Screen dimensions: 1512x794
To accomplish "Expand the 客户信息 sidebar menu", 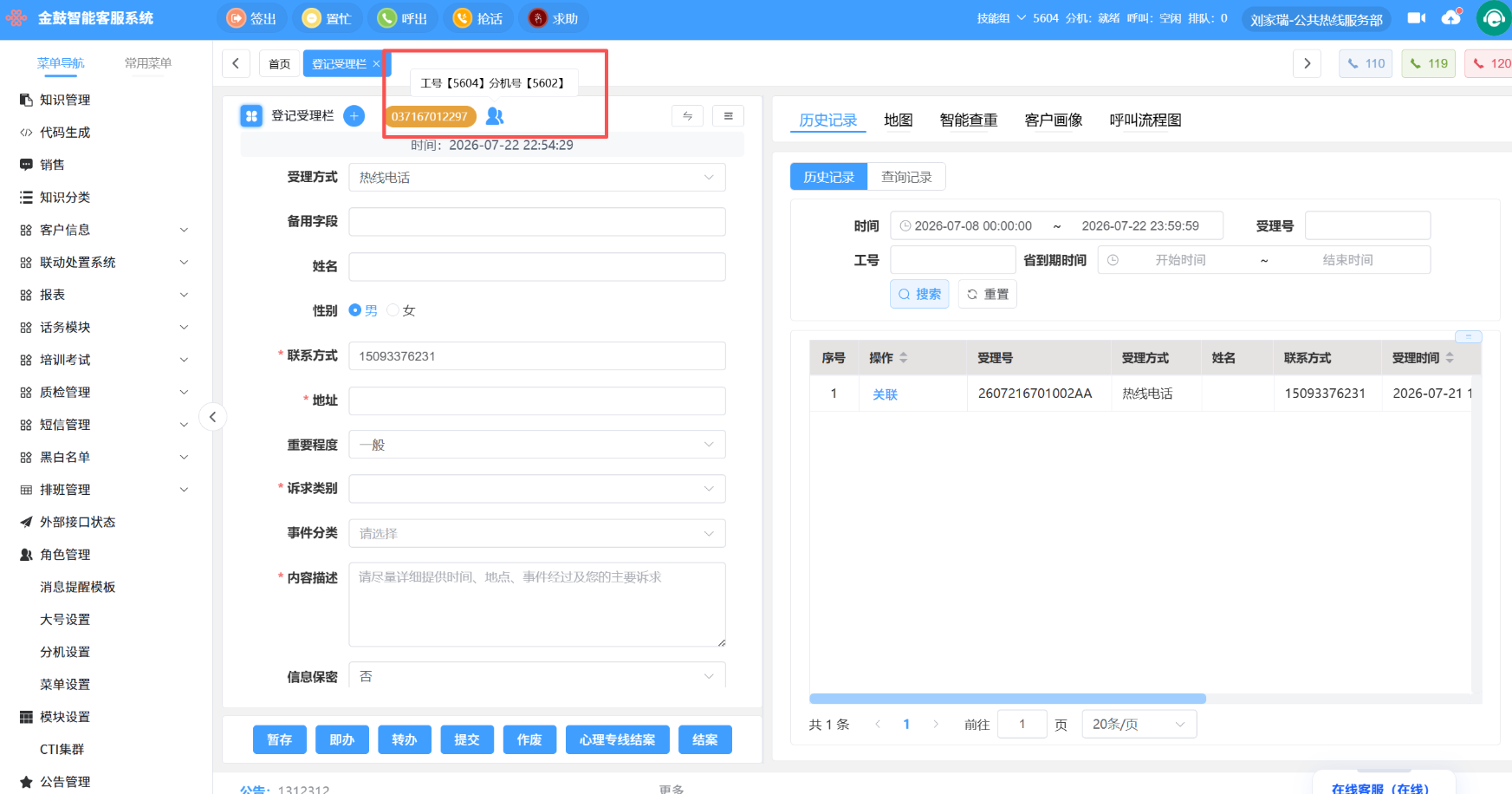I will (x=104, y=230).
